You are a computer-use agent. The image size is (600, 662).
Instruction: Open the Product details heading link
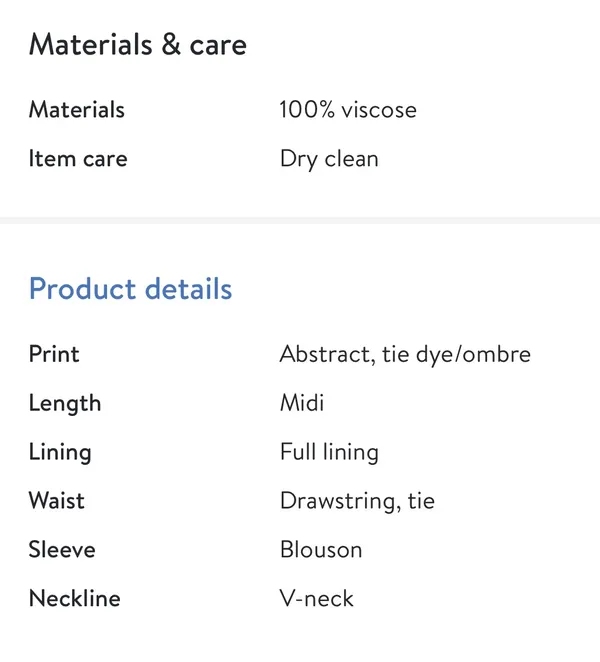tap(130, 289)
